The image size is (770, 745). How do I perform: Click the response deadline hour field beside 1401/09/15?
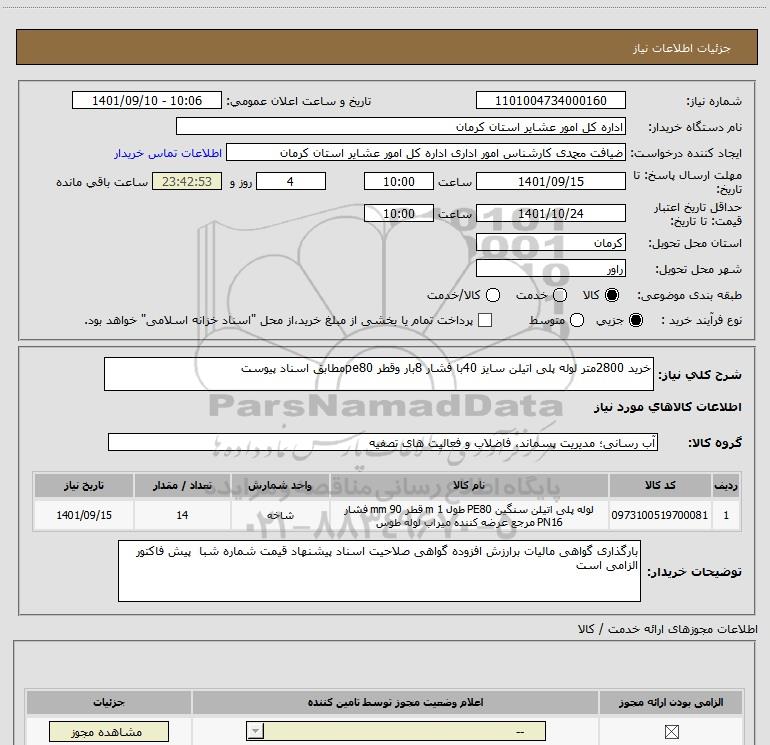[x=399, y=181]
